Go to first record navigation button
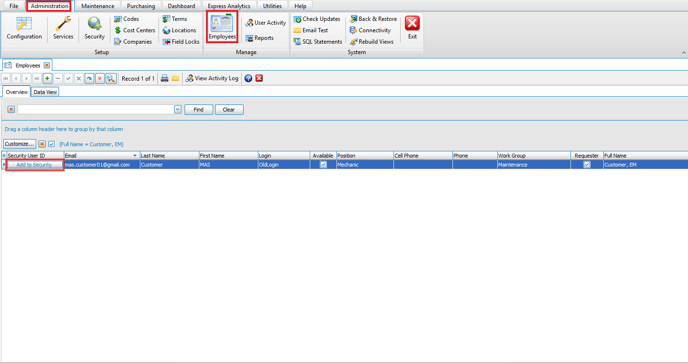The image size is (688, 363). tap(6, 79)
